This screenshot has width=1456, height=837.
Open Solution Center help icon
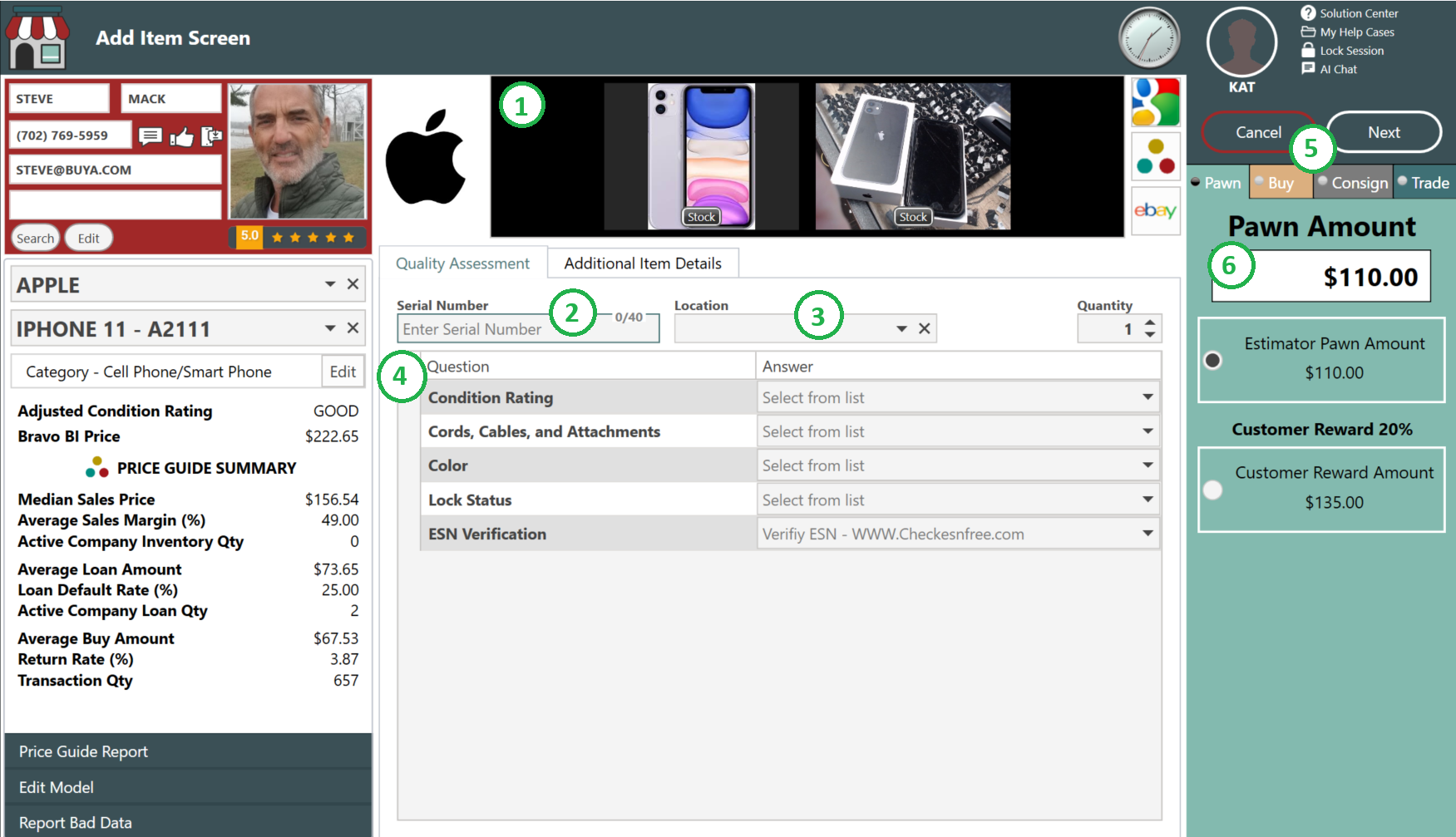point(1308,13)
